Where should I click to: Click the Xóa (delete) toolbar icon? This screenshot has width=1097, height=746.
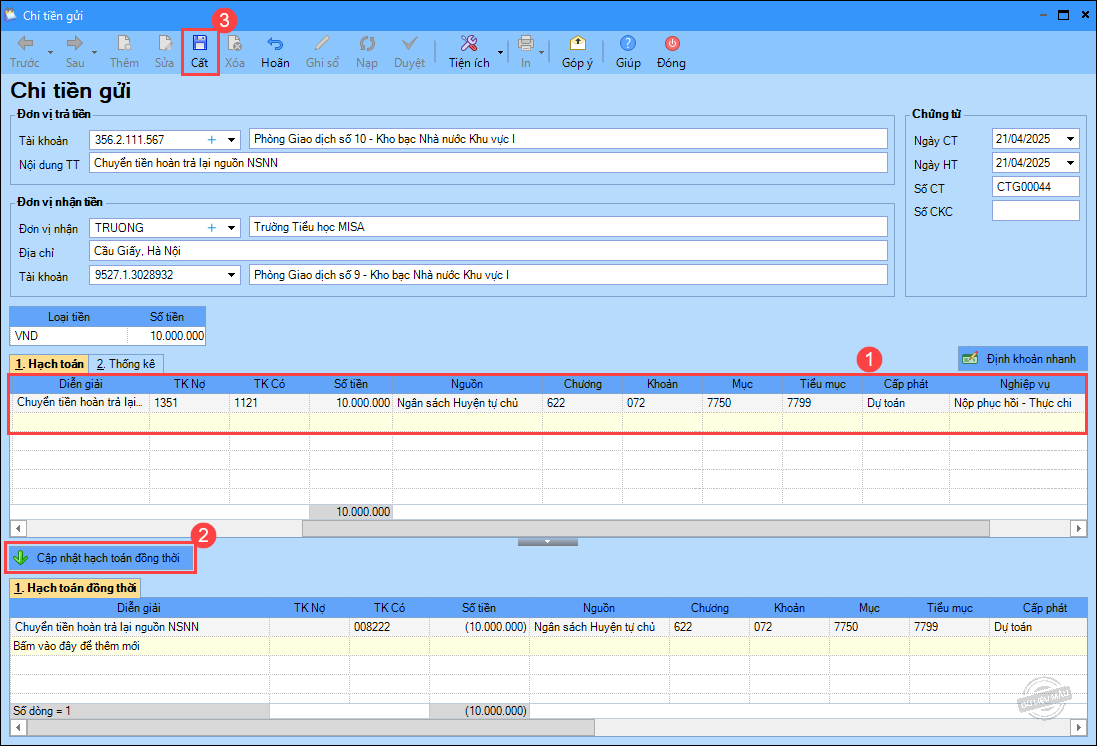click(234, 44)
